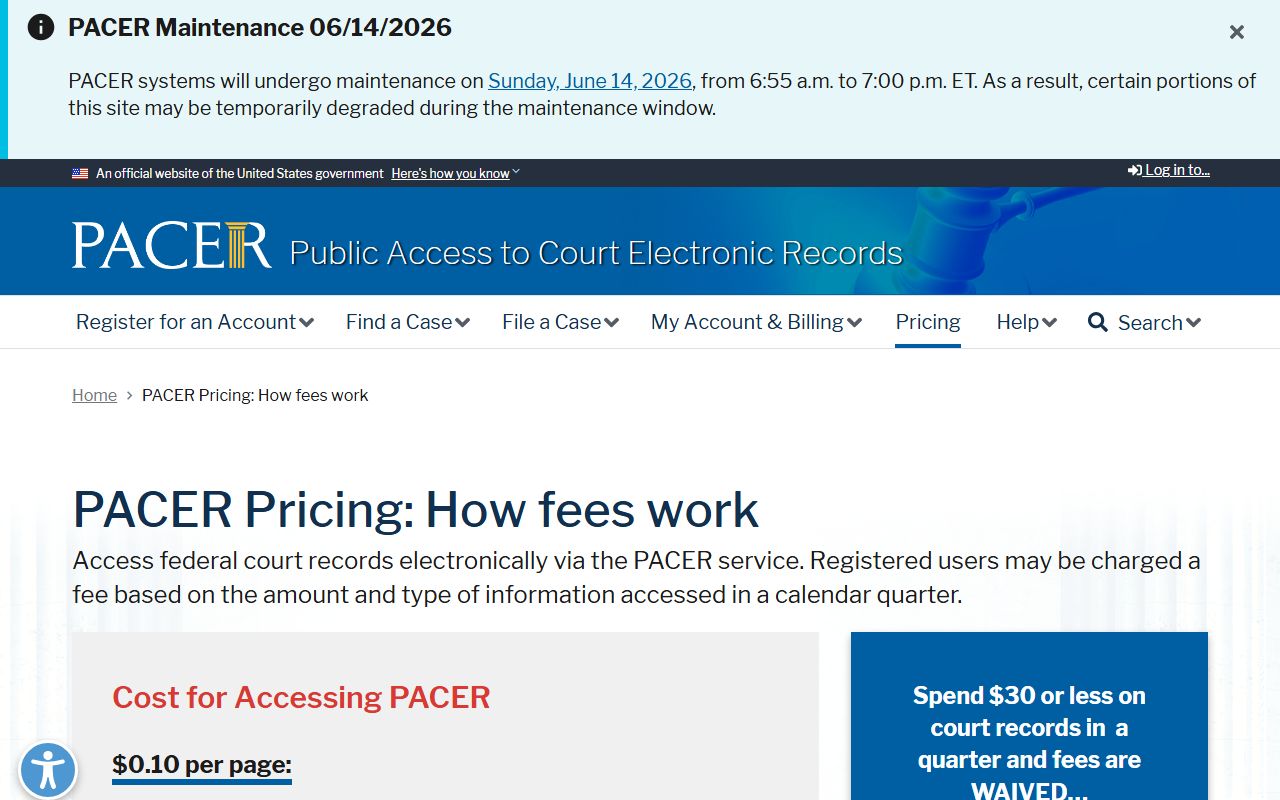Click the Log in to... link
Image resolution: width=1280 pixels, height=800 pixels.
click(x=1169, y=170)
